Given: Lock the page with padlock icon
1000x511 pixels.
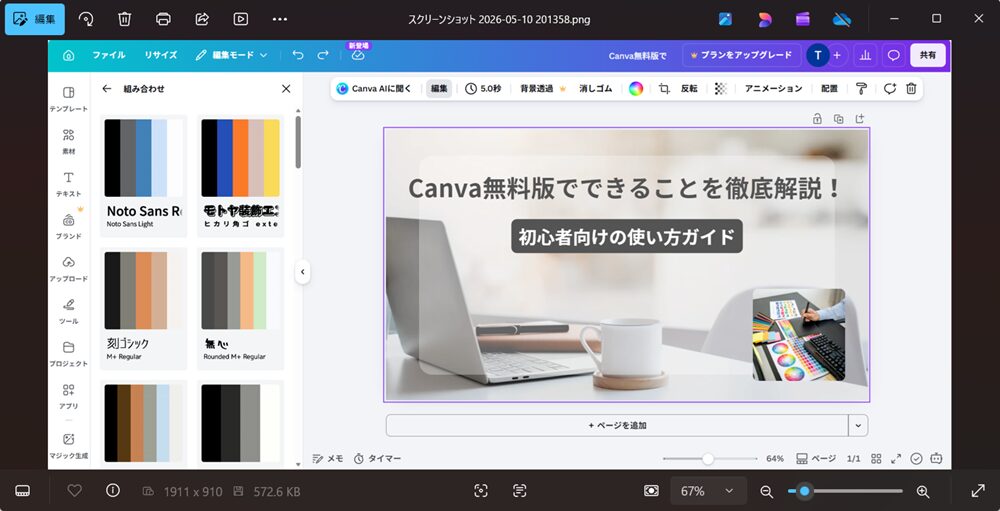Looking at the screenshot, I should (x=817, y=119).
